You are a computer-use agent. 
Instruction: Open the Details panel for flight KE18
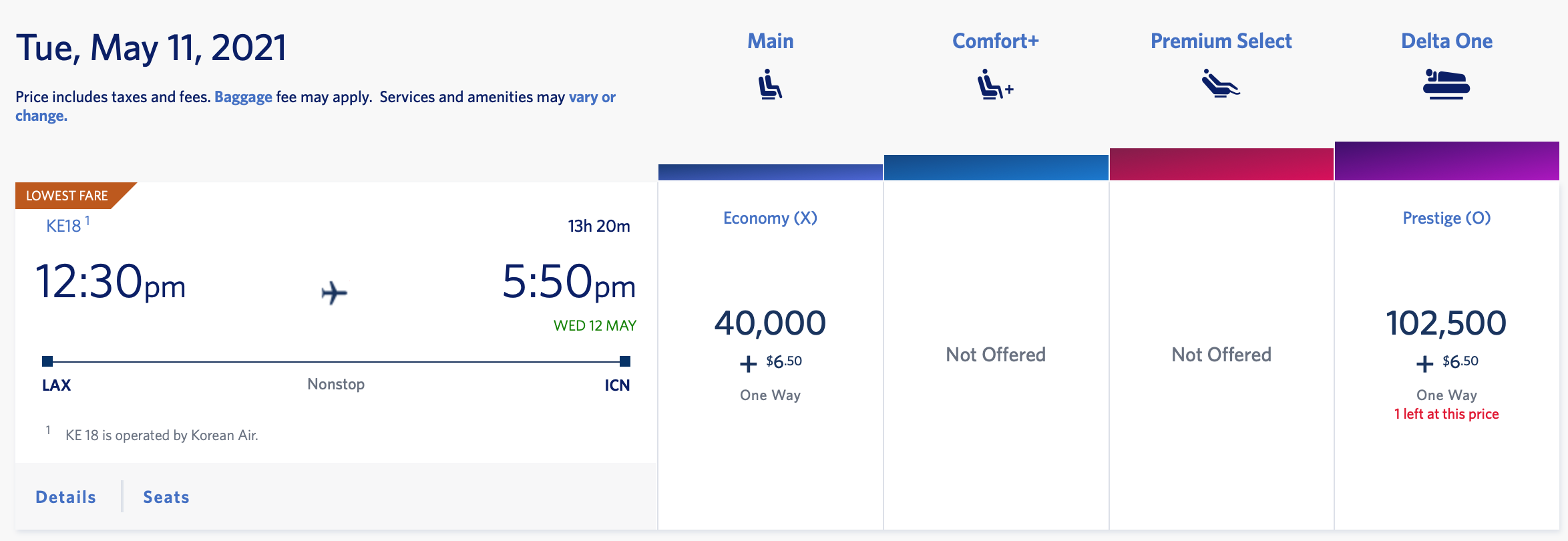point(65,497)
